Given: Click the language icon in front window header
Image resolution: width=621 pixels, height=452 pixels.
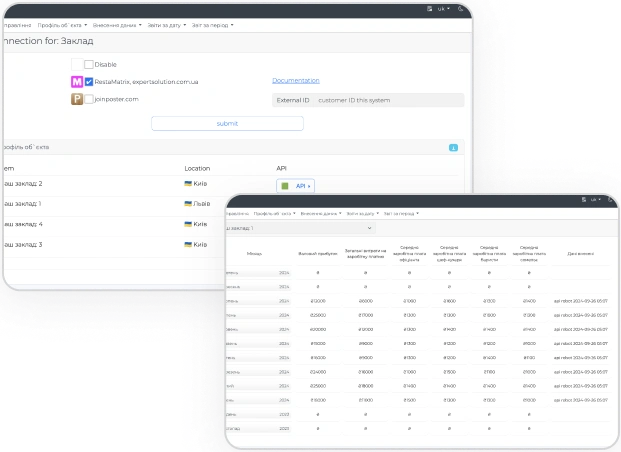Looking at the screenshot, I should tap(584, 199).
